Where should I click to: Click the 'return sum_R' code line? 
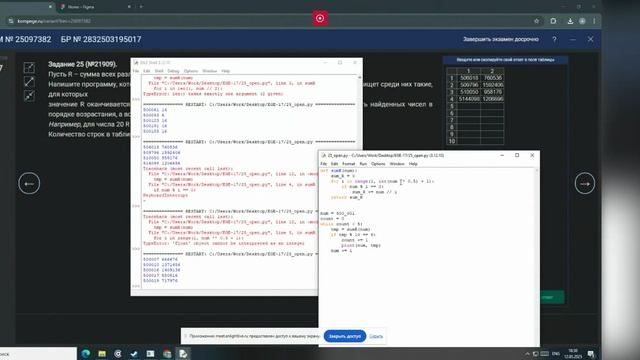(347, 197)
